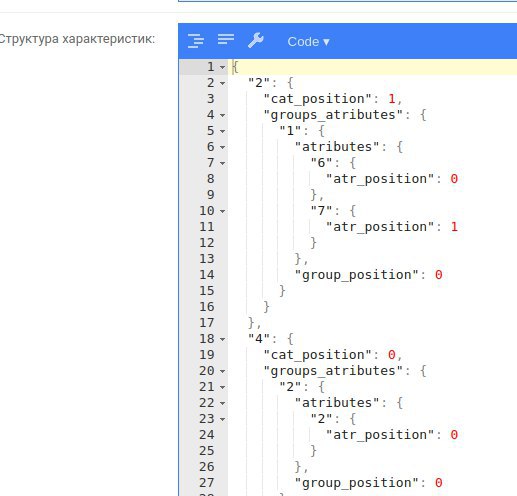Image resolution: width=517 pixels, height=496 pixels.
Task: Open the Code mode dropdown
Action: [308, 42]
